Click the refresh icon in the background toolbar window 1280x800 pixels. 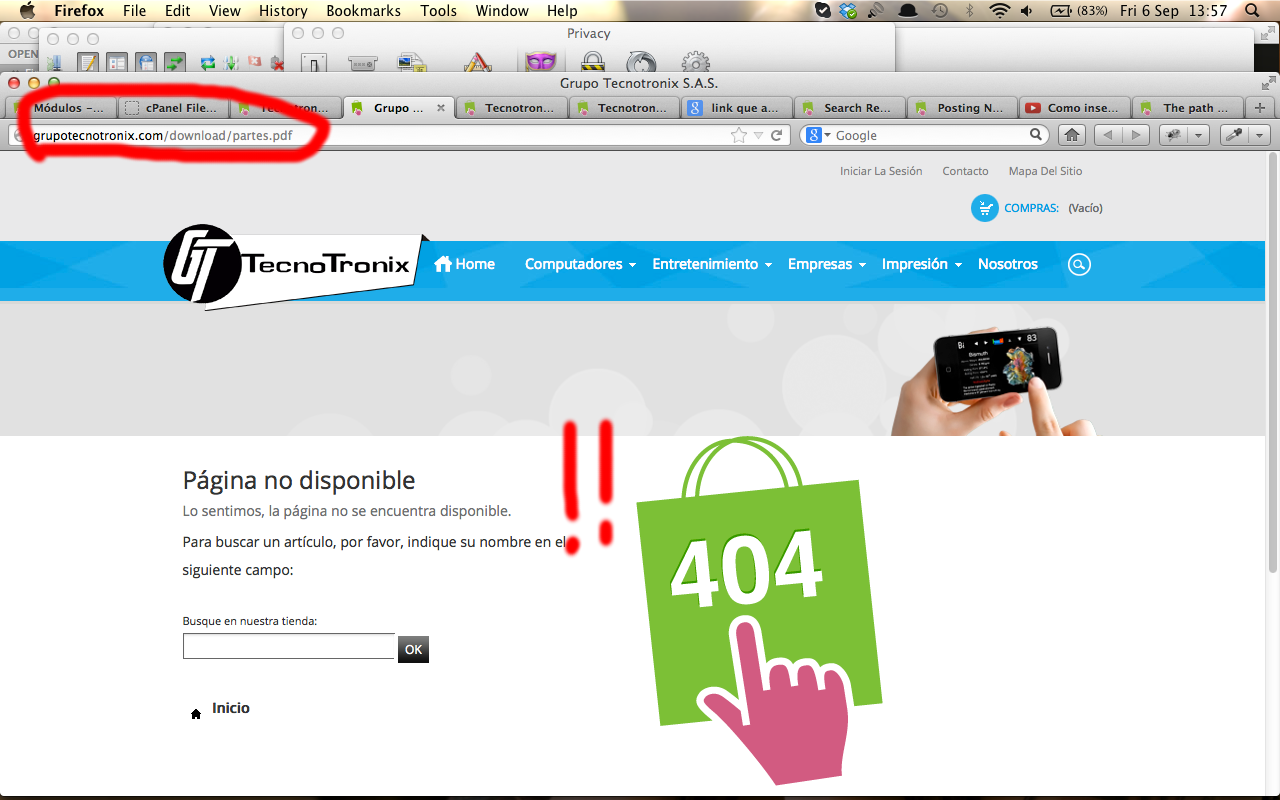click(208, 63)
